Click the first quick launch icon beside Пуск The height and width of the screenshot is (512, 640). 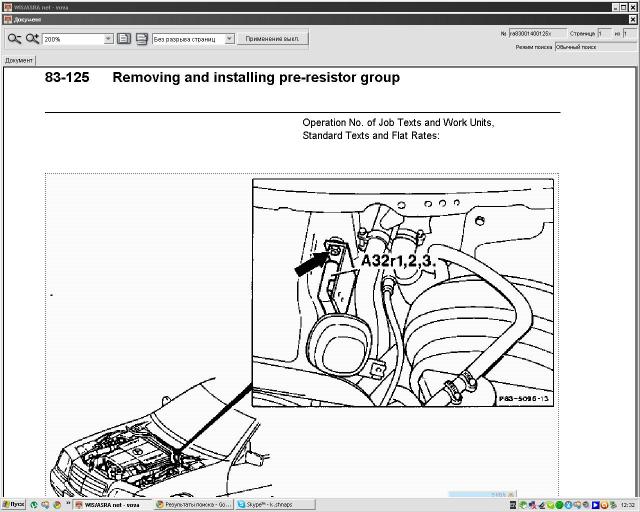[35, 505]
